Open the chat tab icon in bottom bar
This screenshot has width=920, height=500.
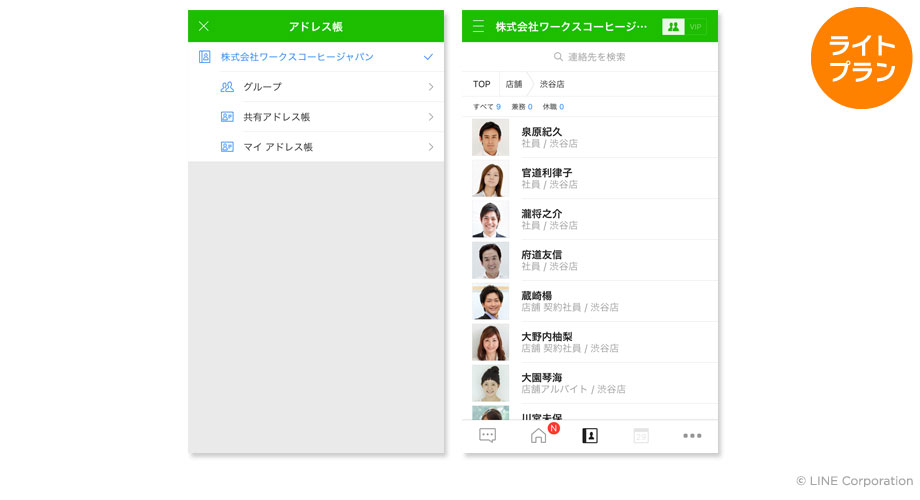click(487, 435)
